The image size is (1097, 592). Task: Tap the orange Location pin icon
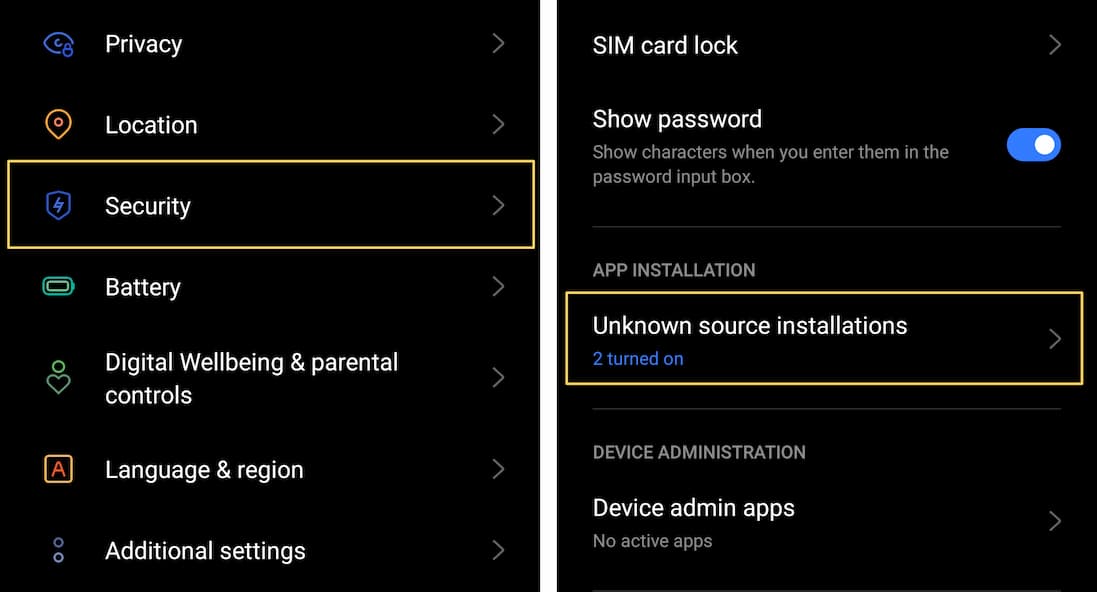[x=59, y=125]
